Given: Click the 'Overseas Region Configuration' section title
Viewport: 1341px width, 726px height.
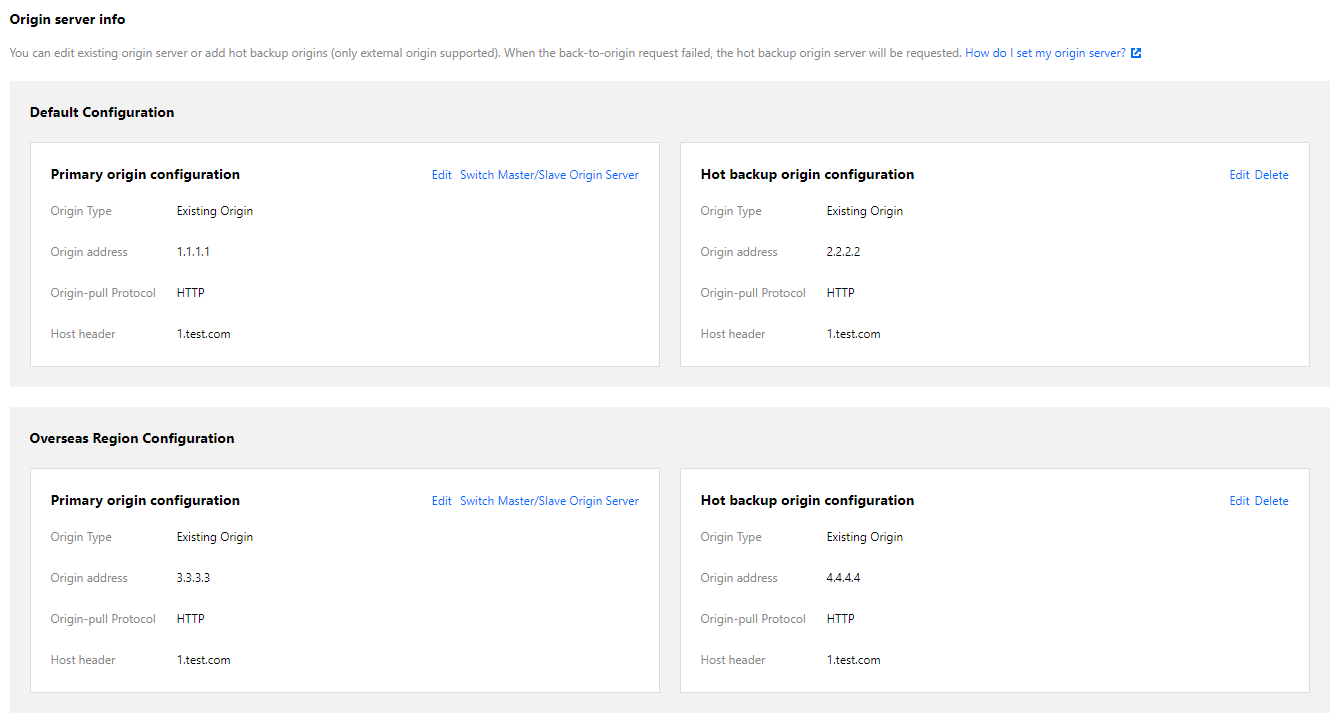Looking at the screenshot, I should coord(132,438).
